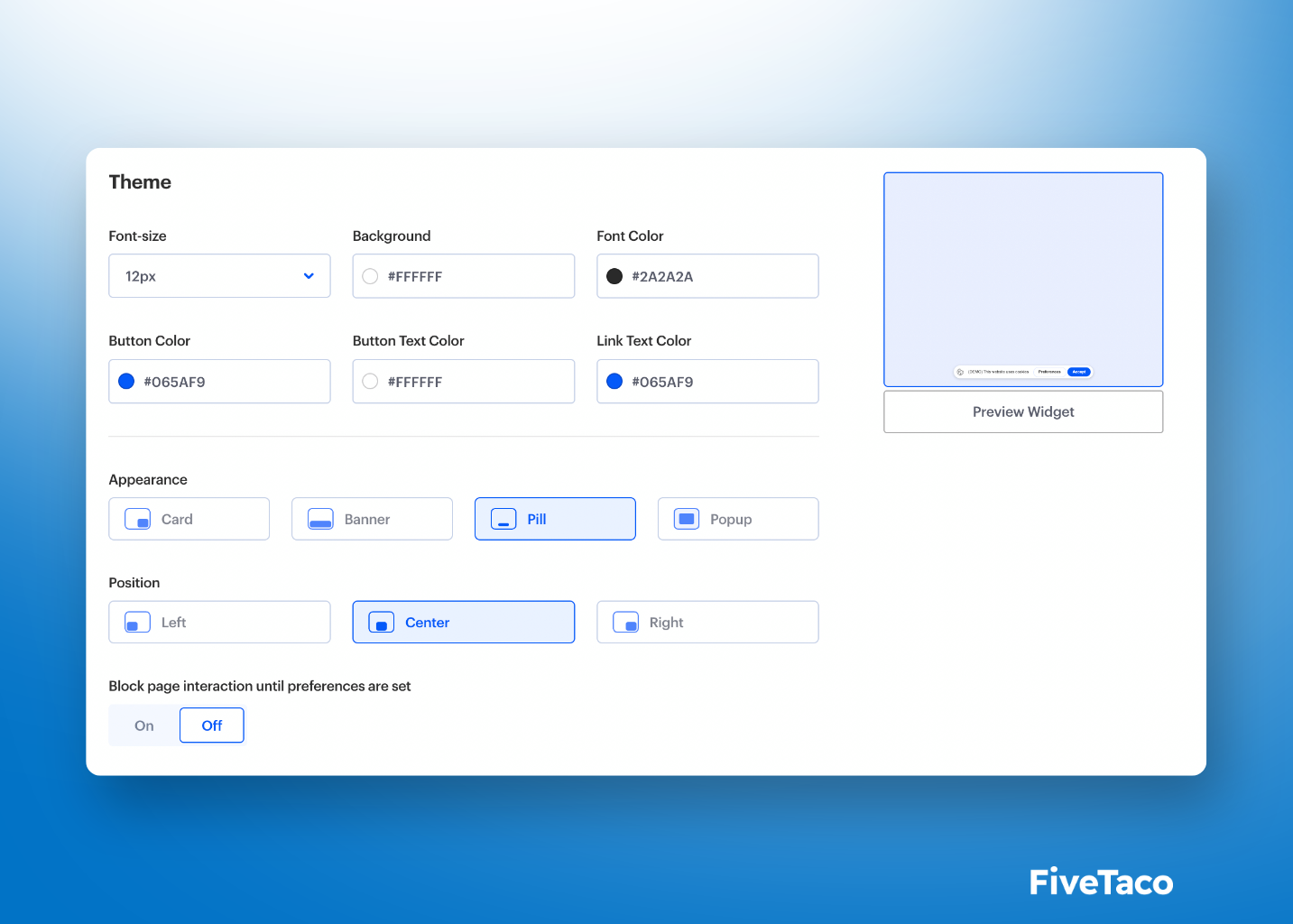Image resolution: width=1293 pixels, height=924 pixels.
Task: Click the Card layout icon
Action: (137, 519)
